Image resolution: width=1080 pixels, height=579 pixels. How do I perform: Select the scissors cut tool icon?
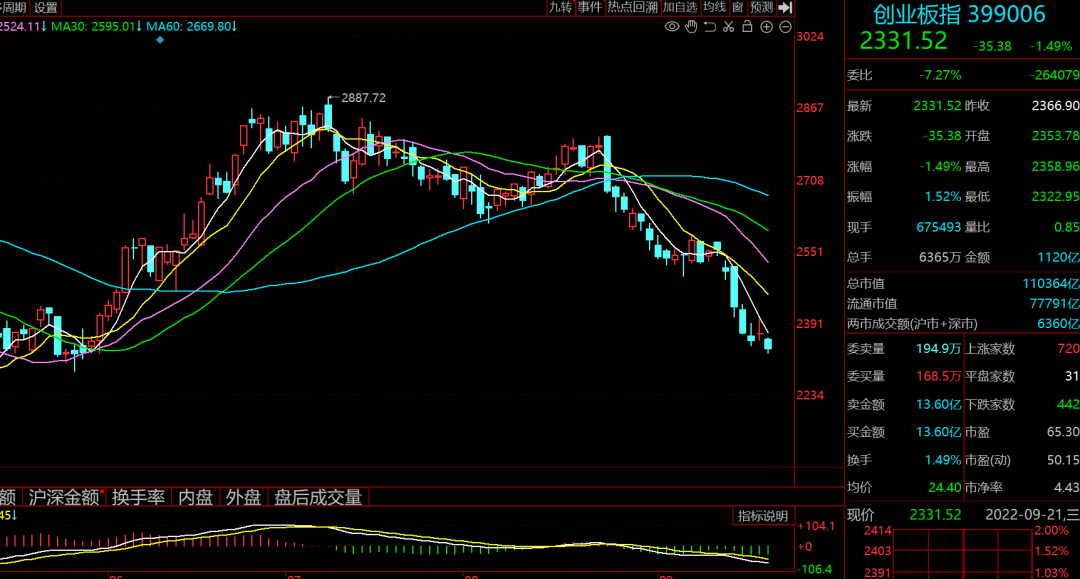[729, 26]
